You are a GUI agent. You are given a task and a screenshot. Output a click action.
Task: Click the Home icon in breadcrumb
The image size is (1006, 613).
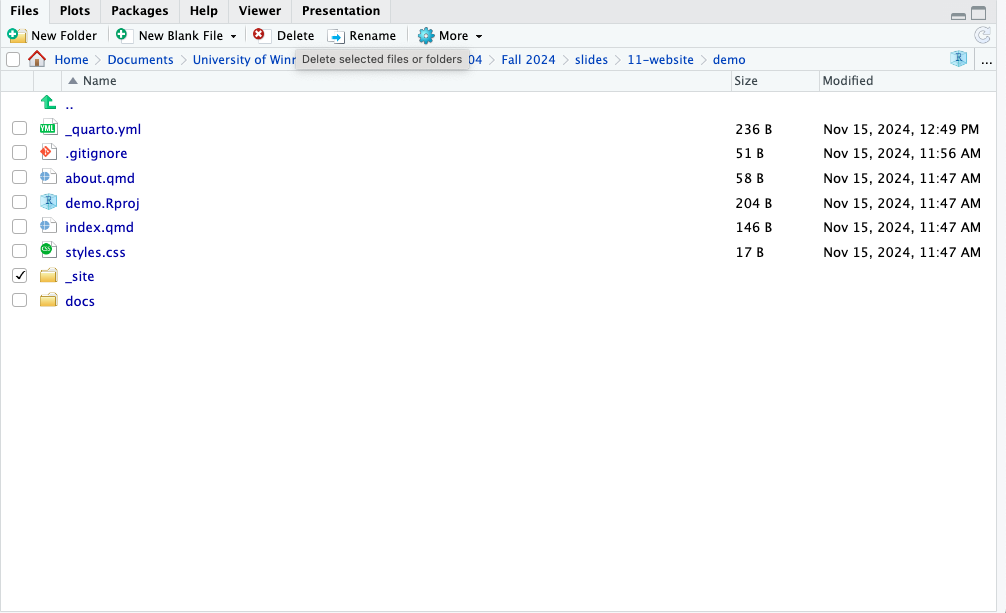pyautogui.click(x=37, y=59)
